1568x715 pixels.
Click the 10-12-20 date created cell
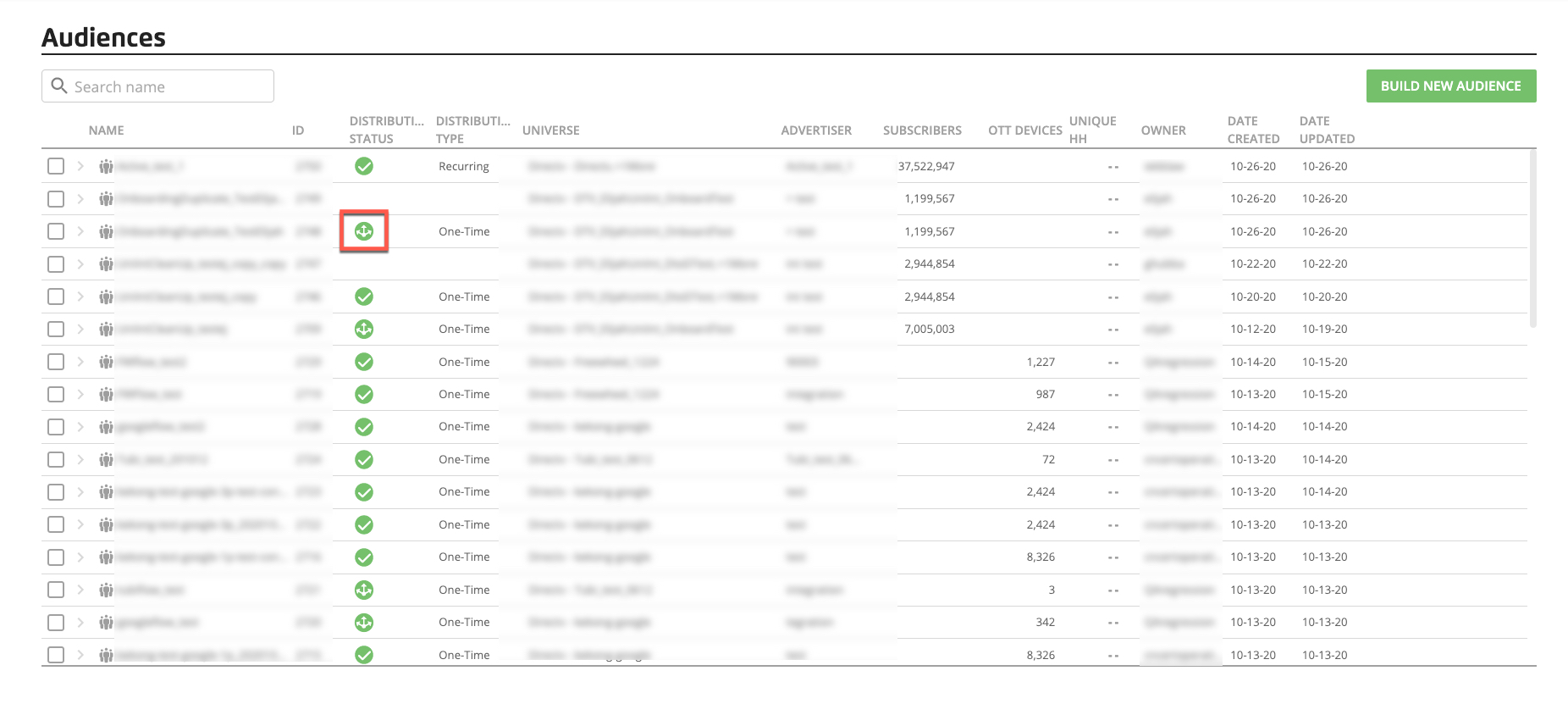pos(1253,329)
